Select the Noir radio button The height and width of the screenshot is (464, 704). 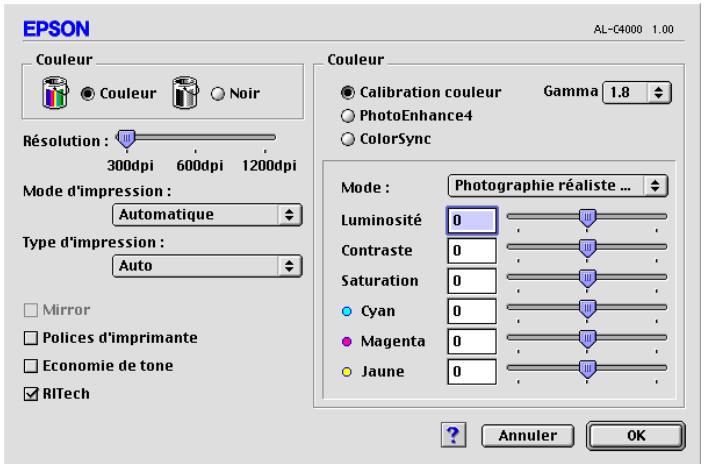click(x=218, y=93)
